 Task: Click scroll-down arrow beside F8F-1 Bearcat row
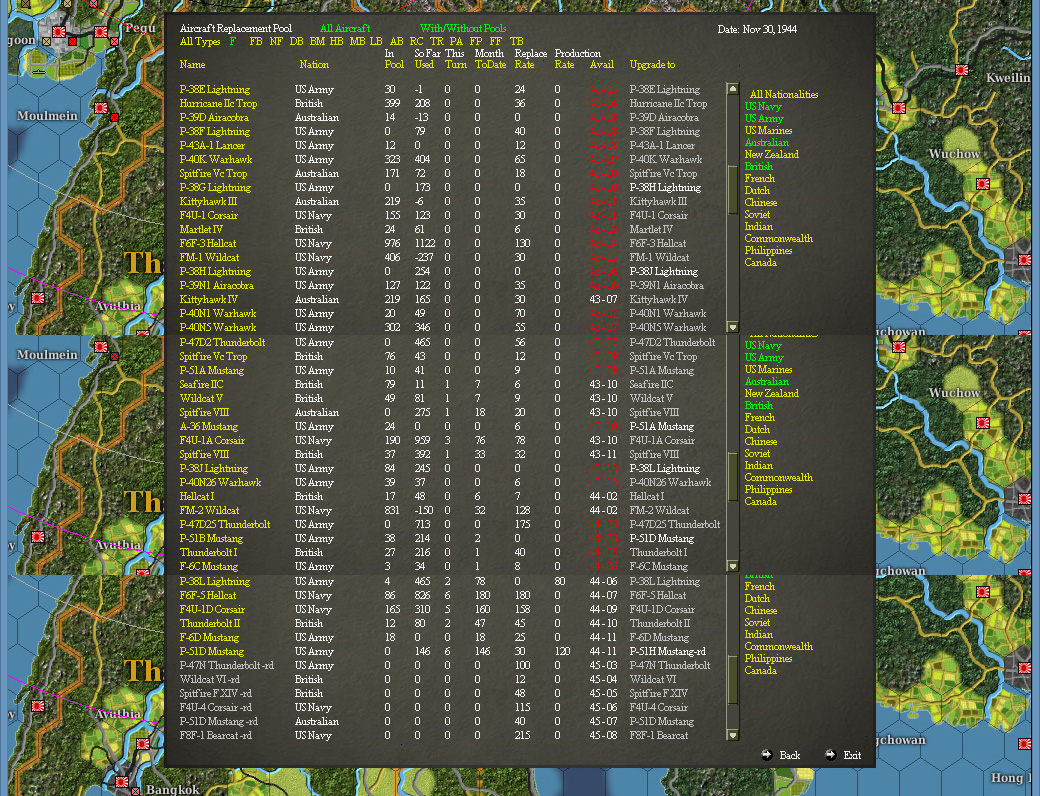pos(733,735)
